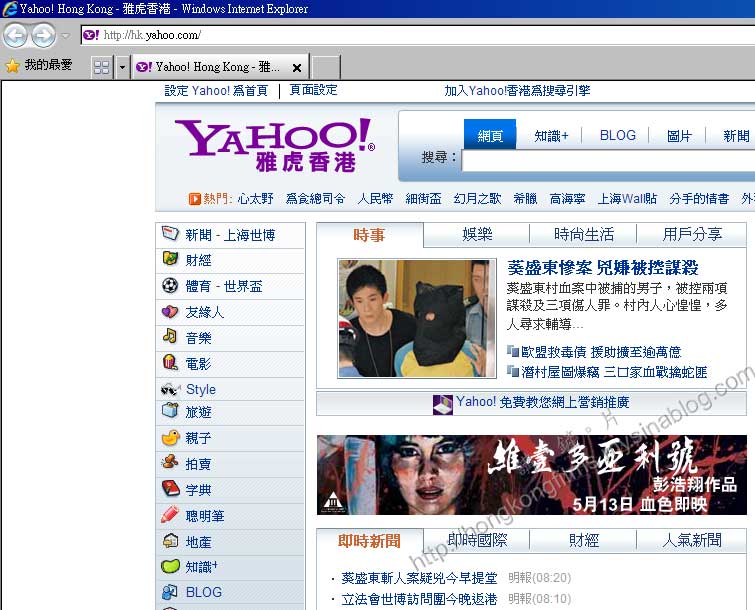Click the Sports soccer ball icon
Image resolution: width=755 pixels, height=610 pixels.
coord(170,285)
